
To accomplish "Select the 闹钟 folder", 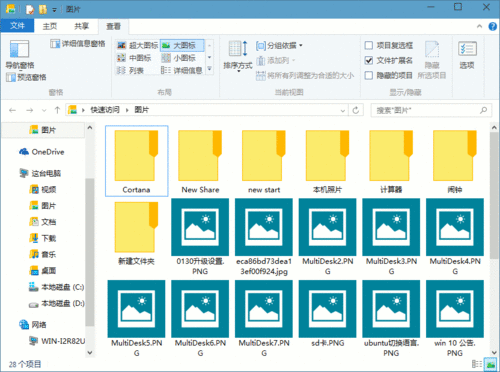I will [455, 161].
